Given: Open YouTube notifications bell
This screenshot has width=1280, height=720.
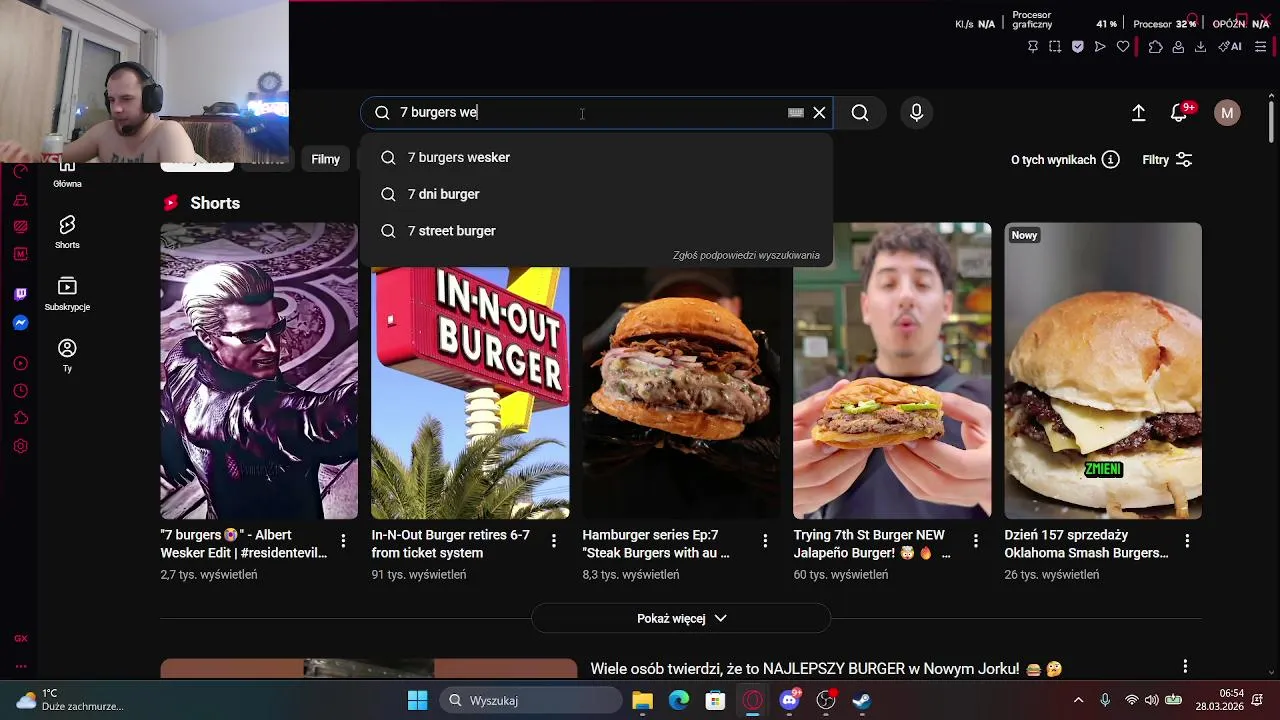Looking at the screenshot, I should (x=1180, y=113).
